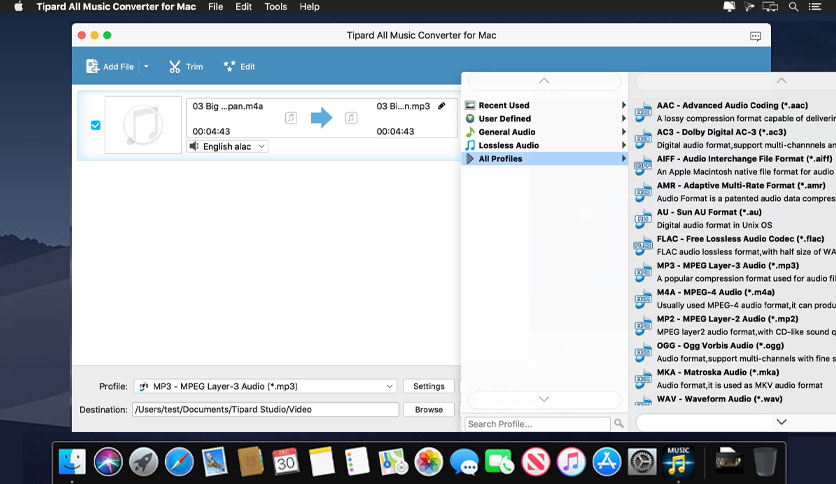Select the General Audio category
Image resolution: width=836 pixels, height=484 pixels.
click(x=544, y=132)
